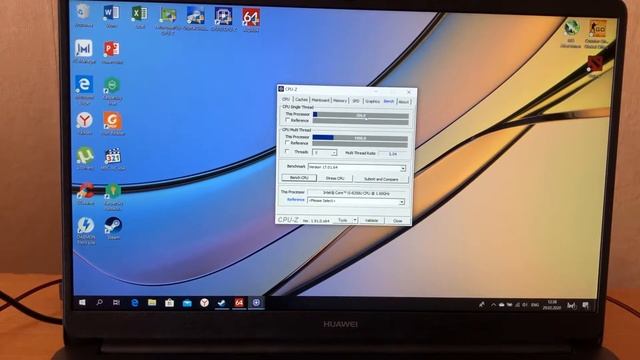Viewport: 640px width, 360px height.
Task: Enable the Single Thread Reference checkbox
Action: click(287, 120)
